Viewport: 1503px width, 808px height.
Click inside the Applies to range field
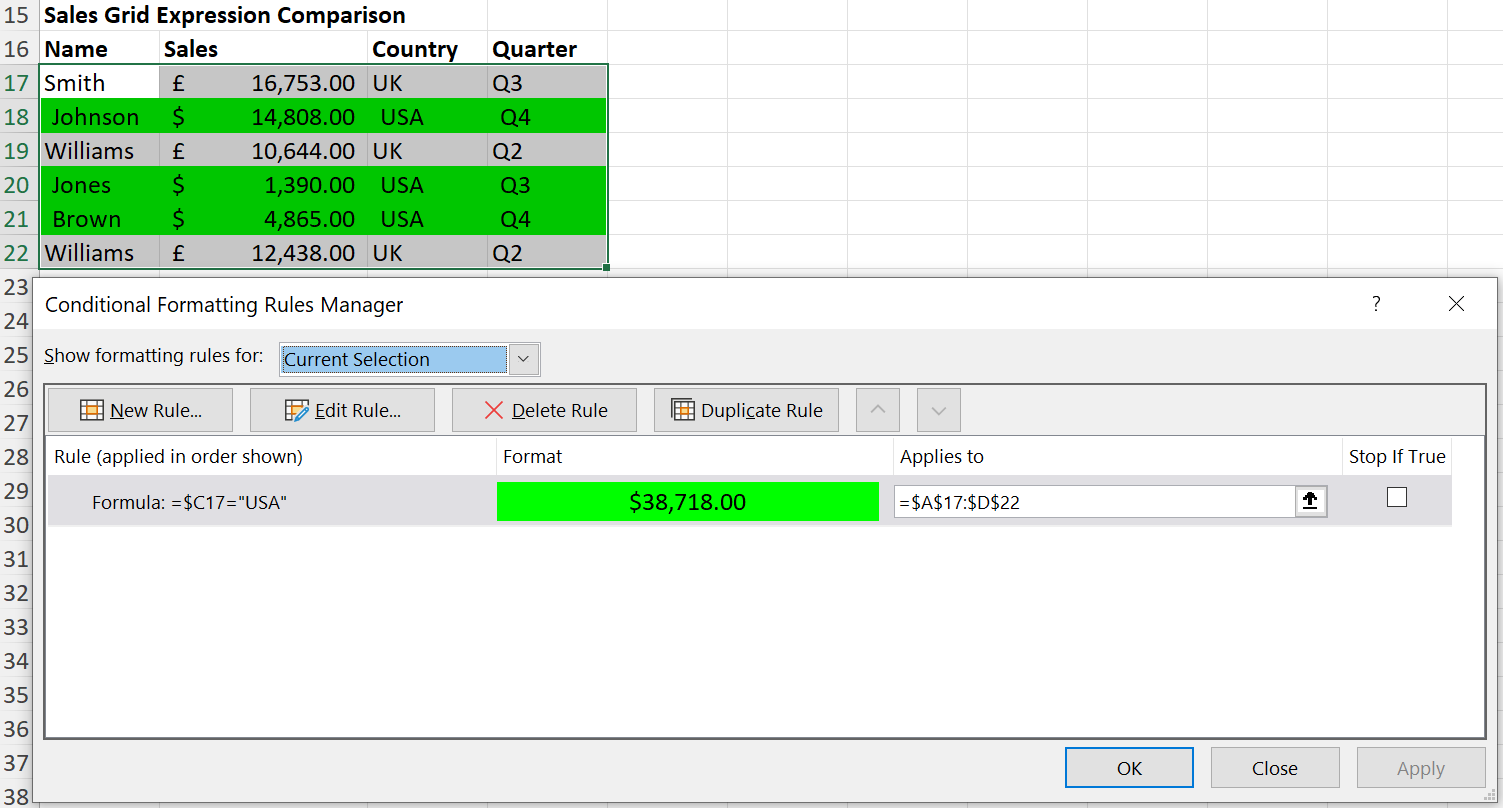(1090, 501)
